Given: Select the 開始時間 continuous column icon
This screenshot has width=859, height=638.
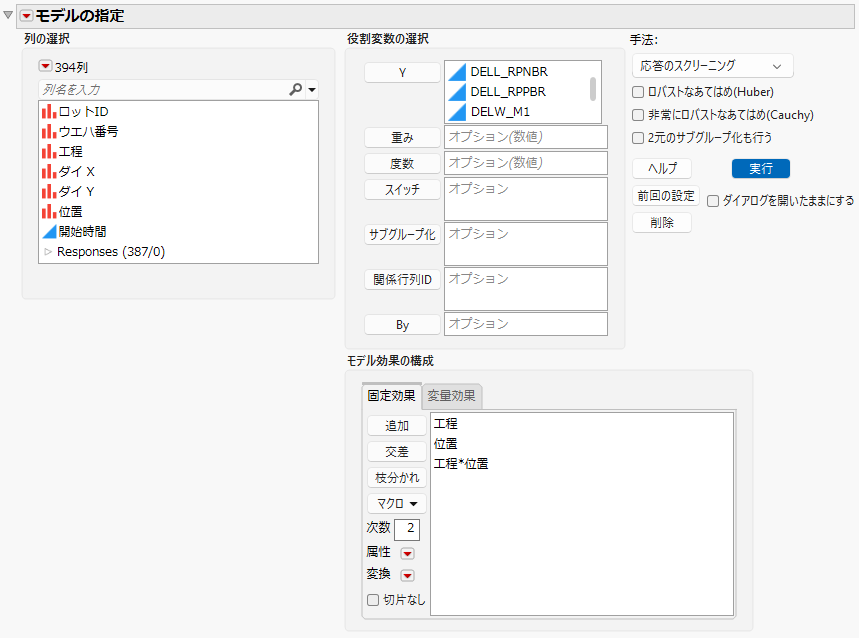Looking at the screenshot, I should [x=49, y=232].
